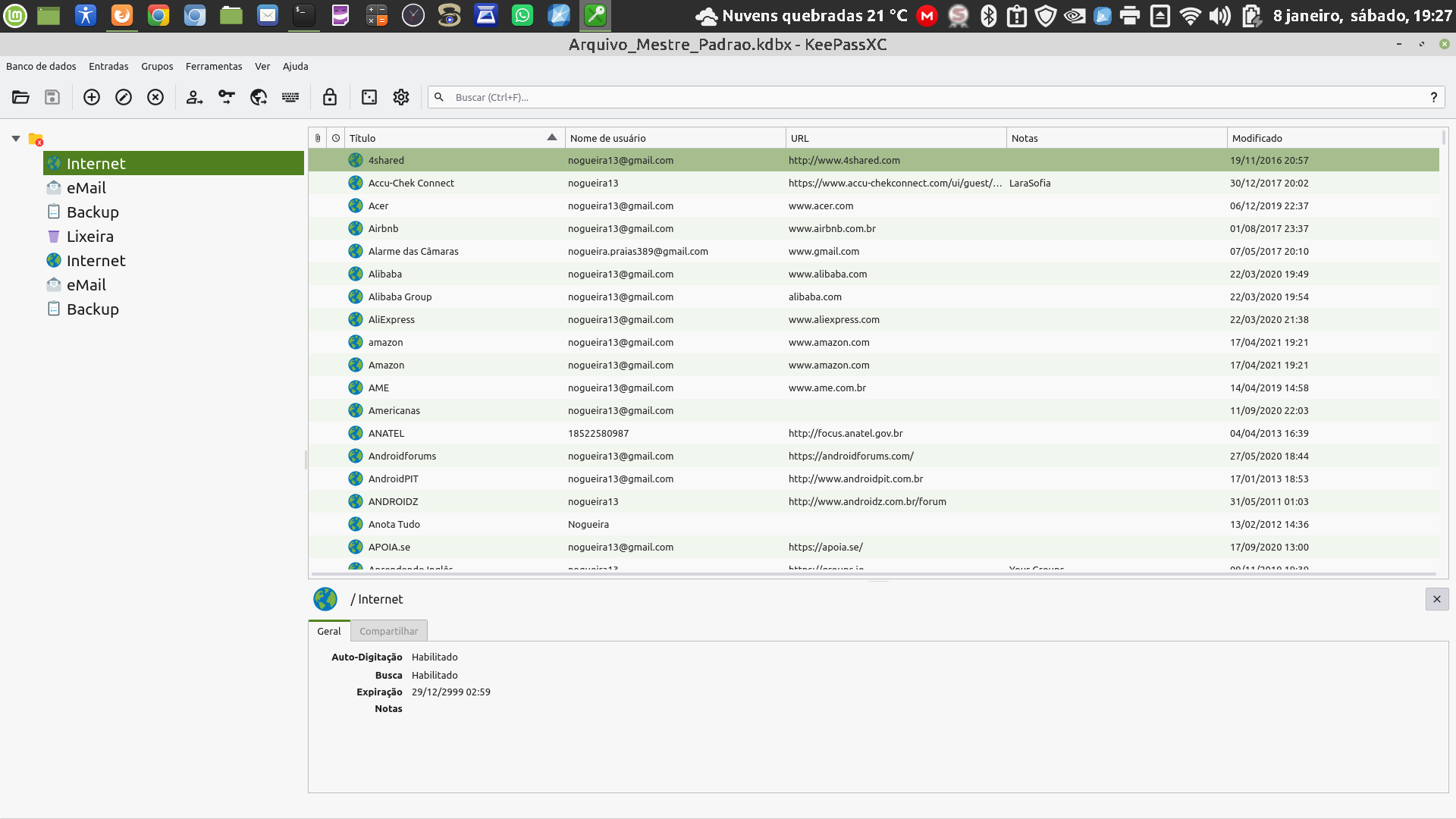This screenshot has height=819, width=1456.
Task: Open WhatsApp panel icon
Action: point(522,15)
